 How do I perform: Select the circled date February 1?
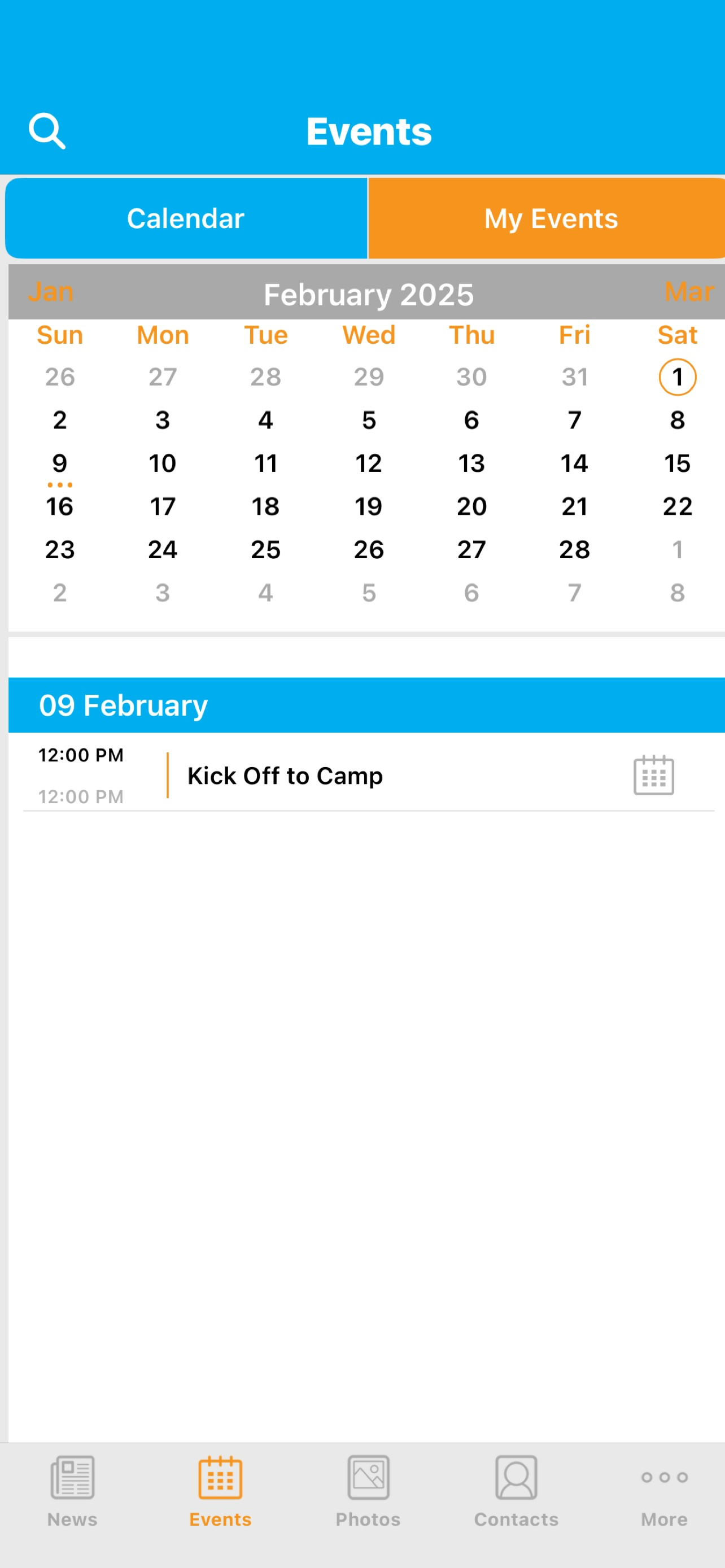pos(678,377)
